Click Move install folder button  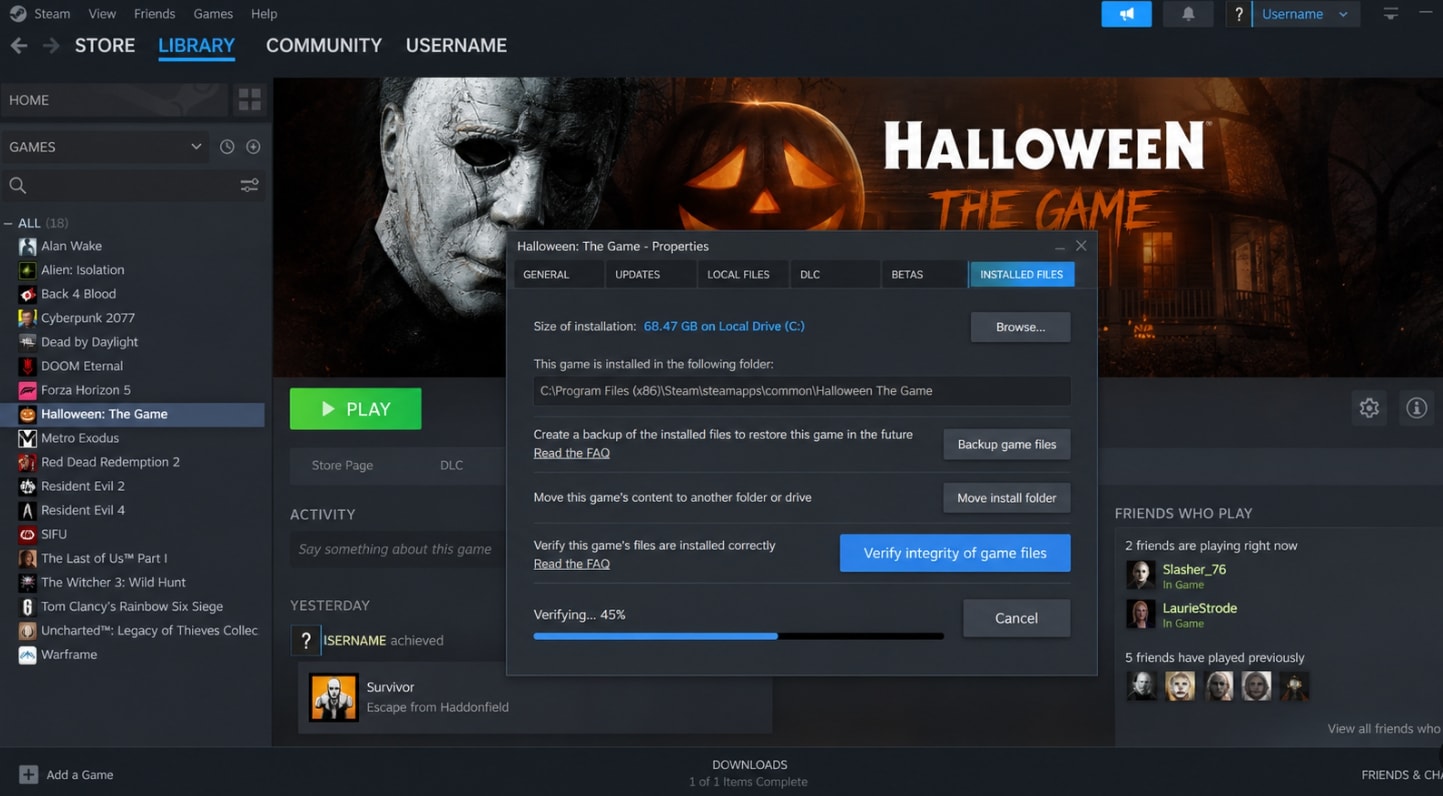[1006, 498]
